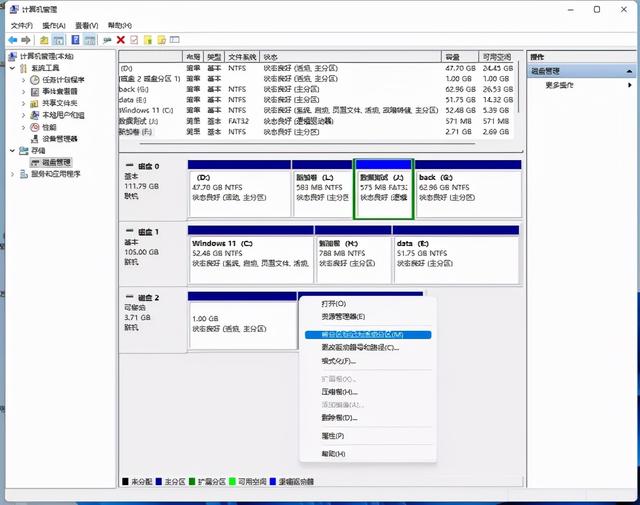Screen dimensions: 640x505
Task: Open the 操作(A) menu
Action: point(53,25)
